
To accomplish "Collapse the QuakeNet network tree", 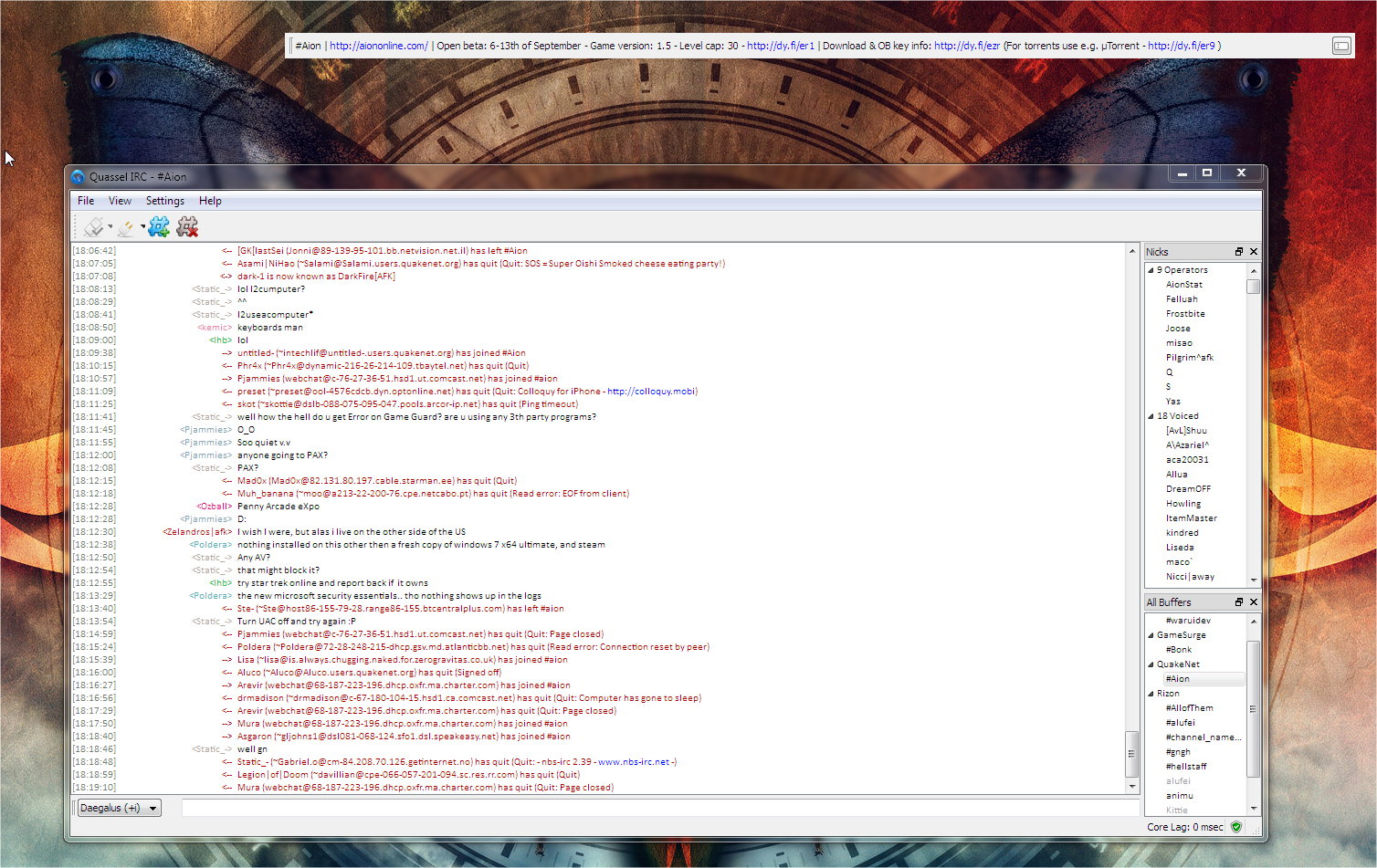I will 1151,664.
